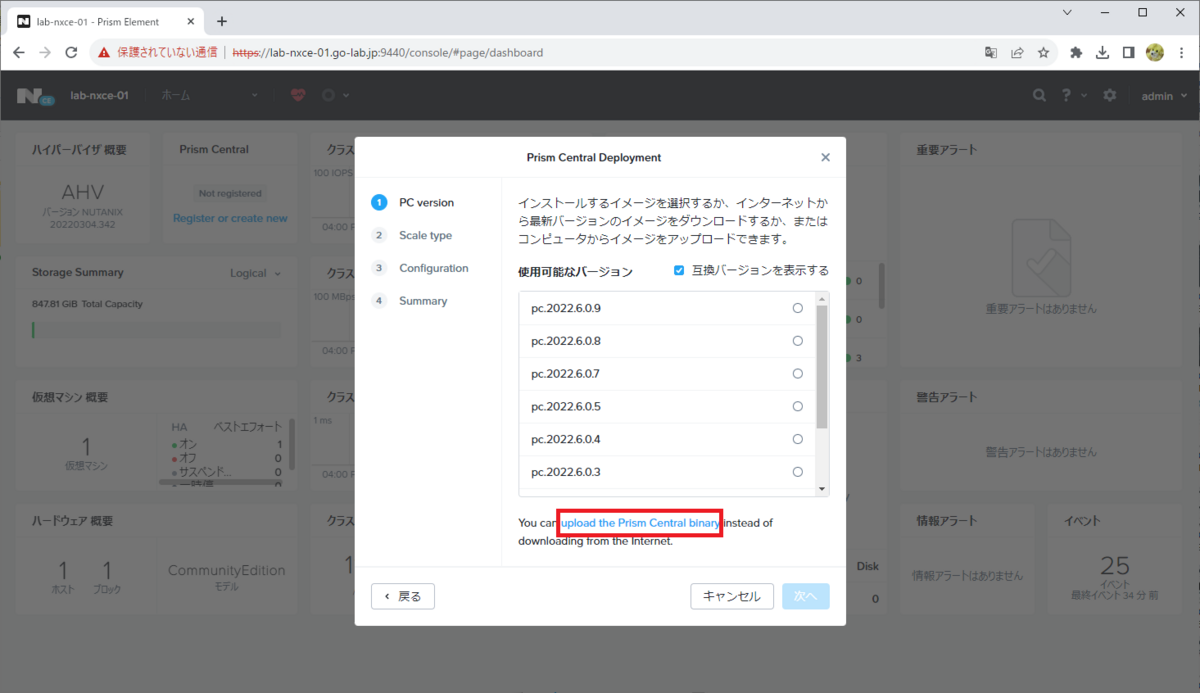Go back to the previous browser page
1200x693 pixels.
pyautogui.click(x=19, y=52)
